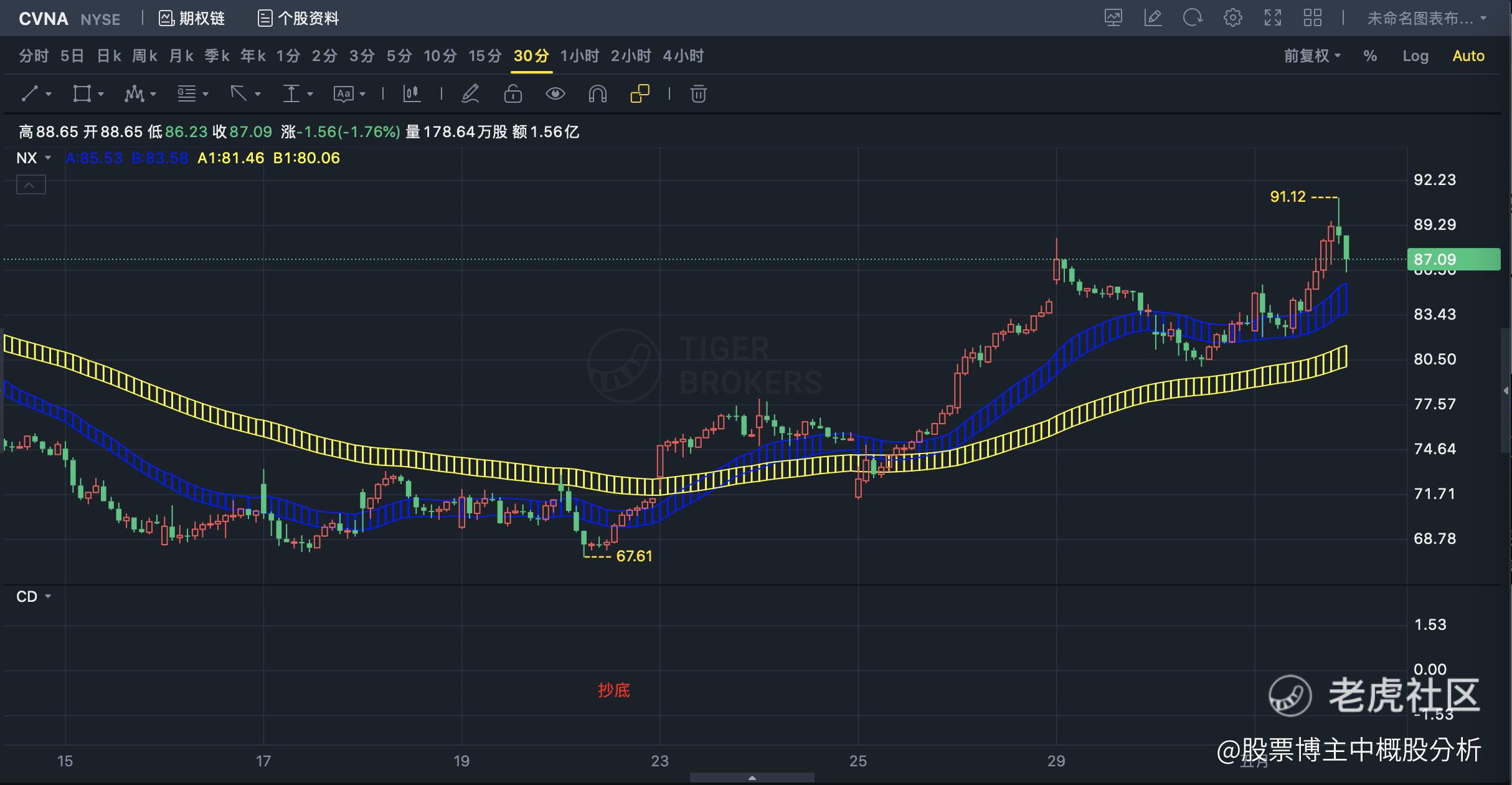
Task: Open 个股资料 stock profile
Action: (298, 19)
